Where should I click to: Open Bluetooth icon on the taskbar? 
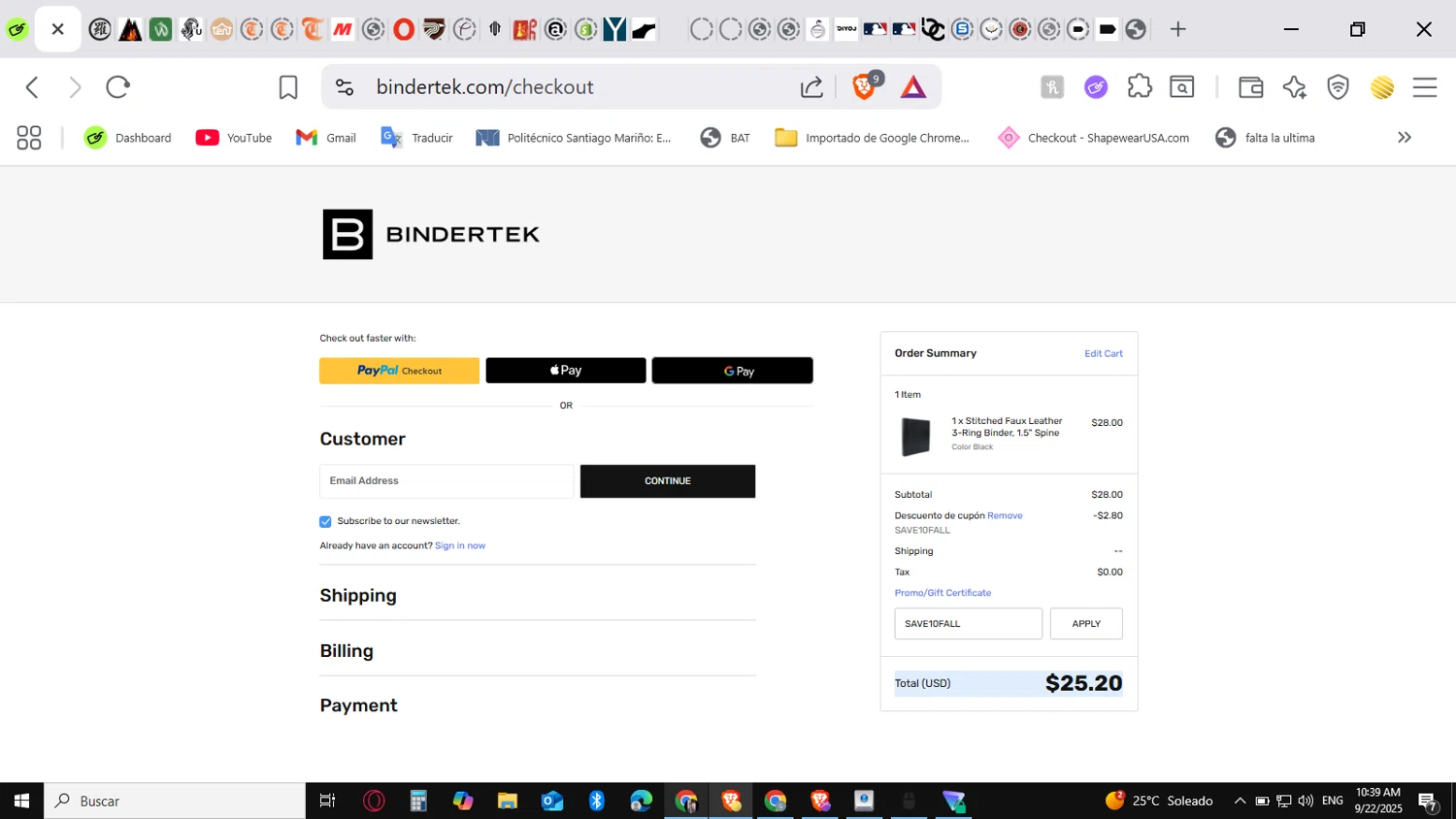coord(597,801)
